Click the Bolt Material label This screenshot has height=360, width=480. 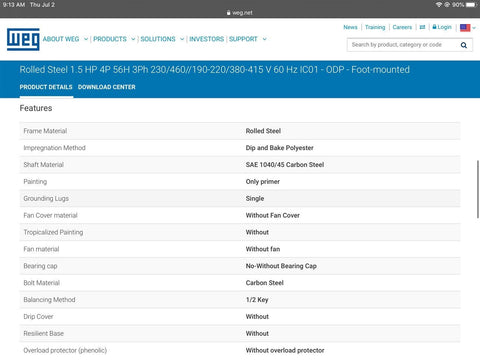click(x=41, y=283)
